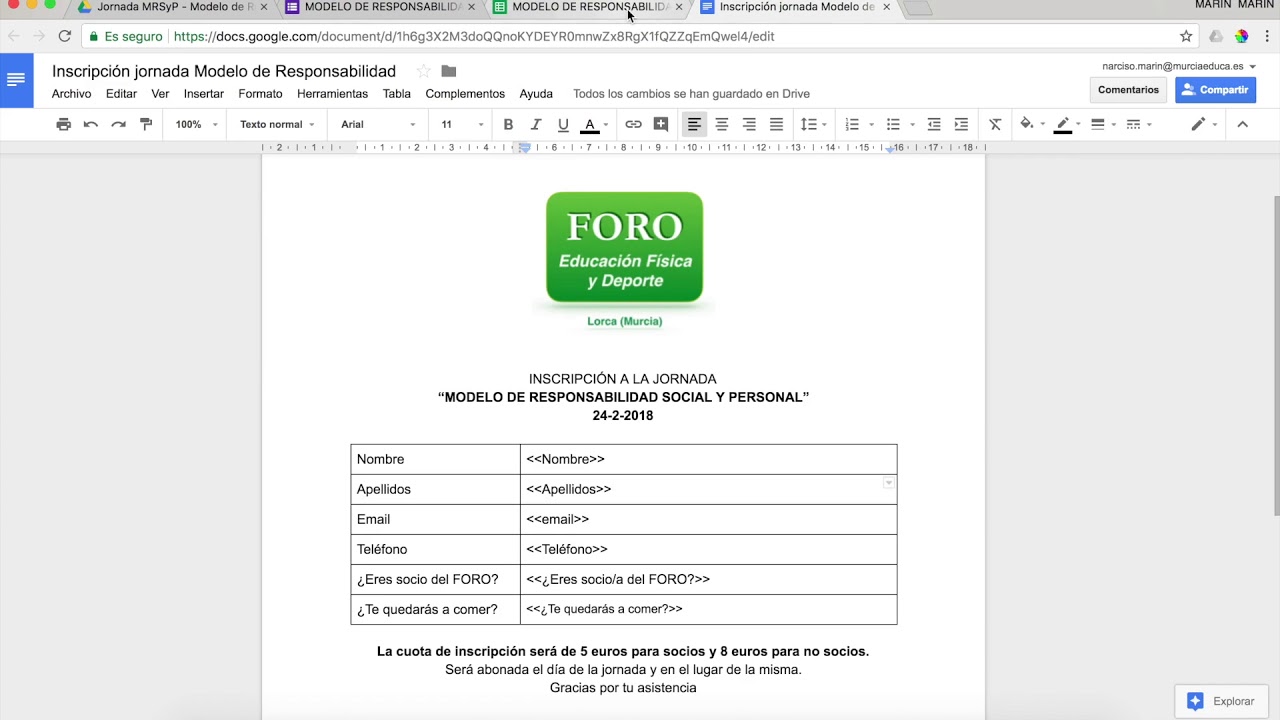This screenshot has width=1280, height=720.
Task: Open the narciso.marin@murciaeduca.es account menu
Action: click(x=1179, y=66)
